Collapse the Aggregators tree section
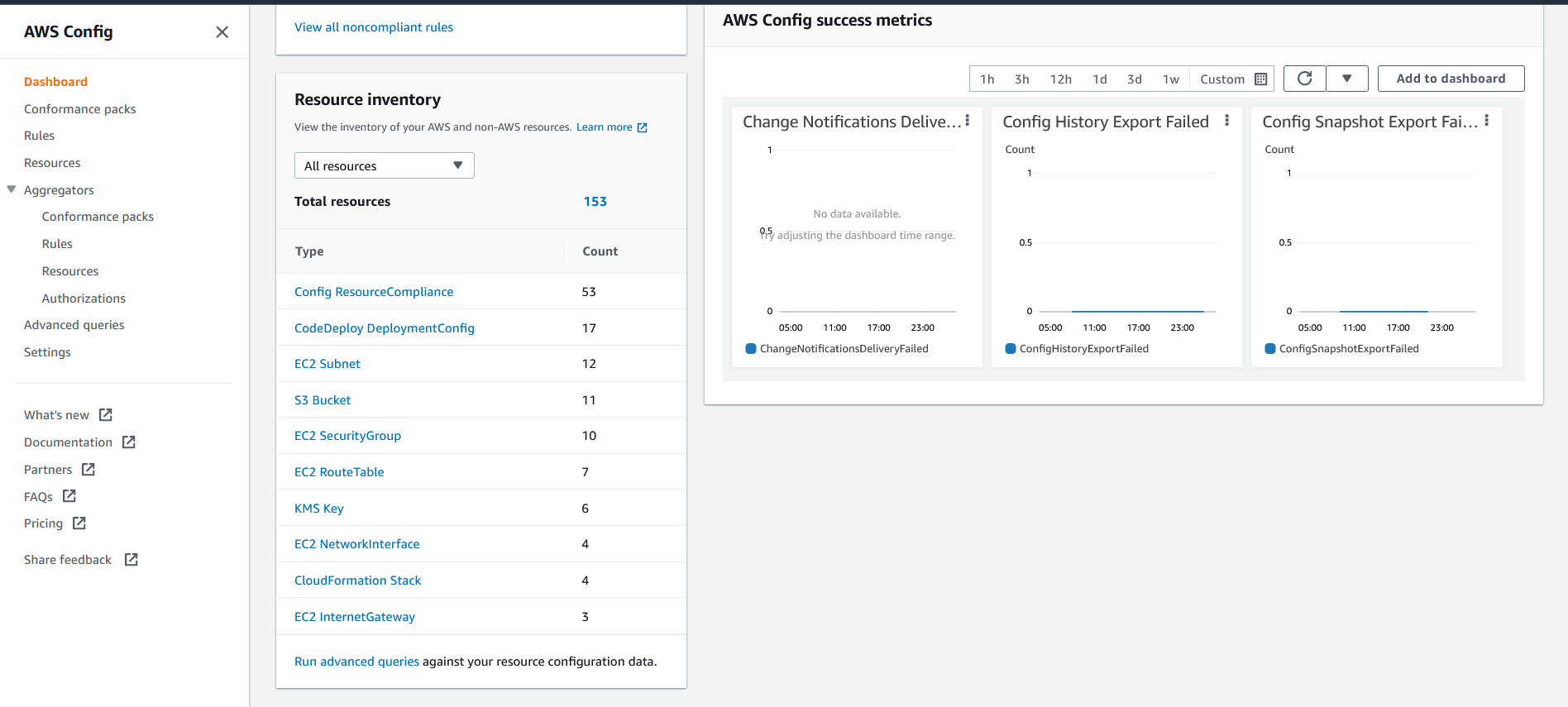This screenshot has height=707, width=1568. point(12,189)
